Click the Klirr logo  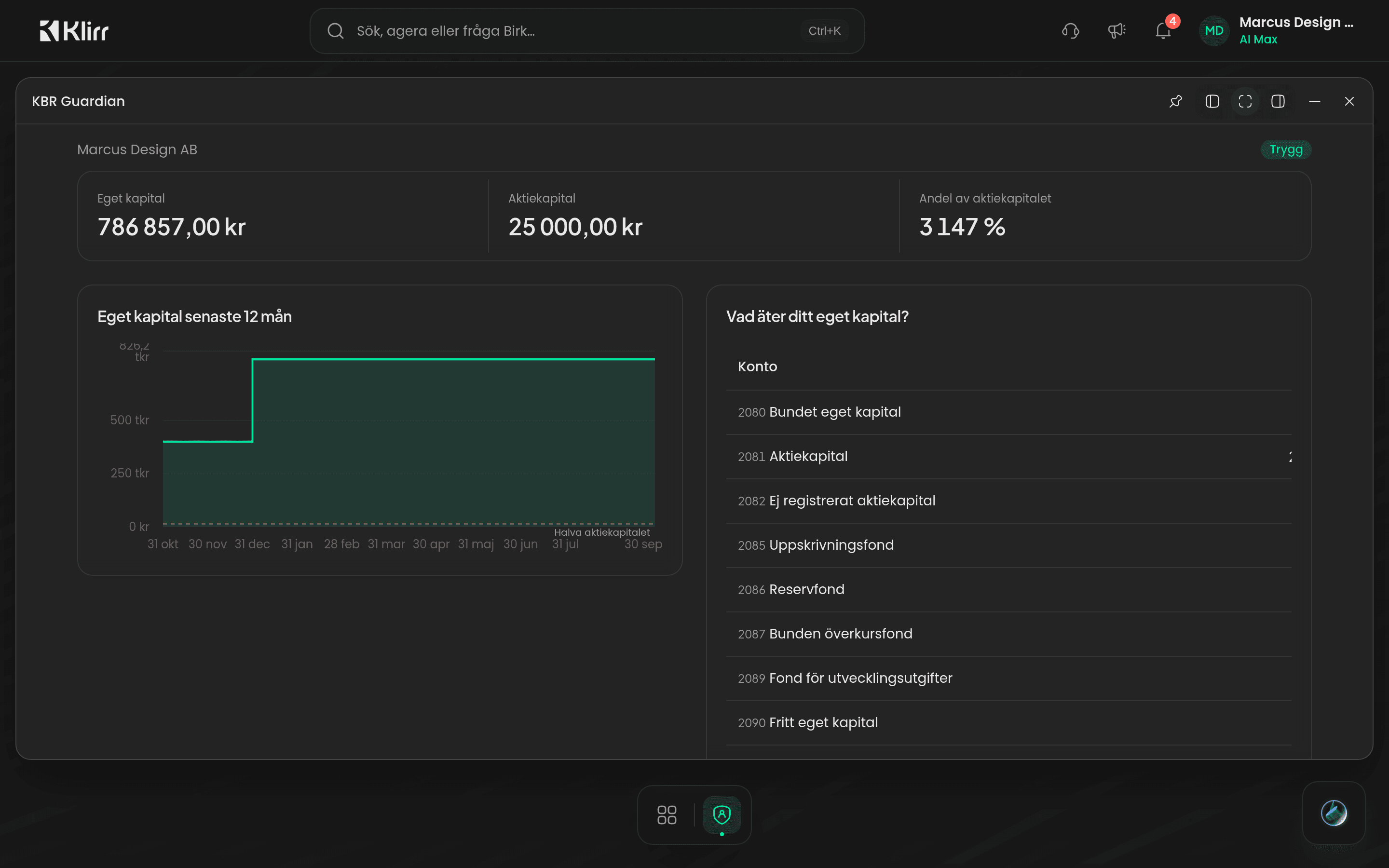[x=73, y=30]
